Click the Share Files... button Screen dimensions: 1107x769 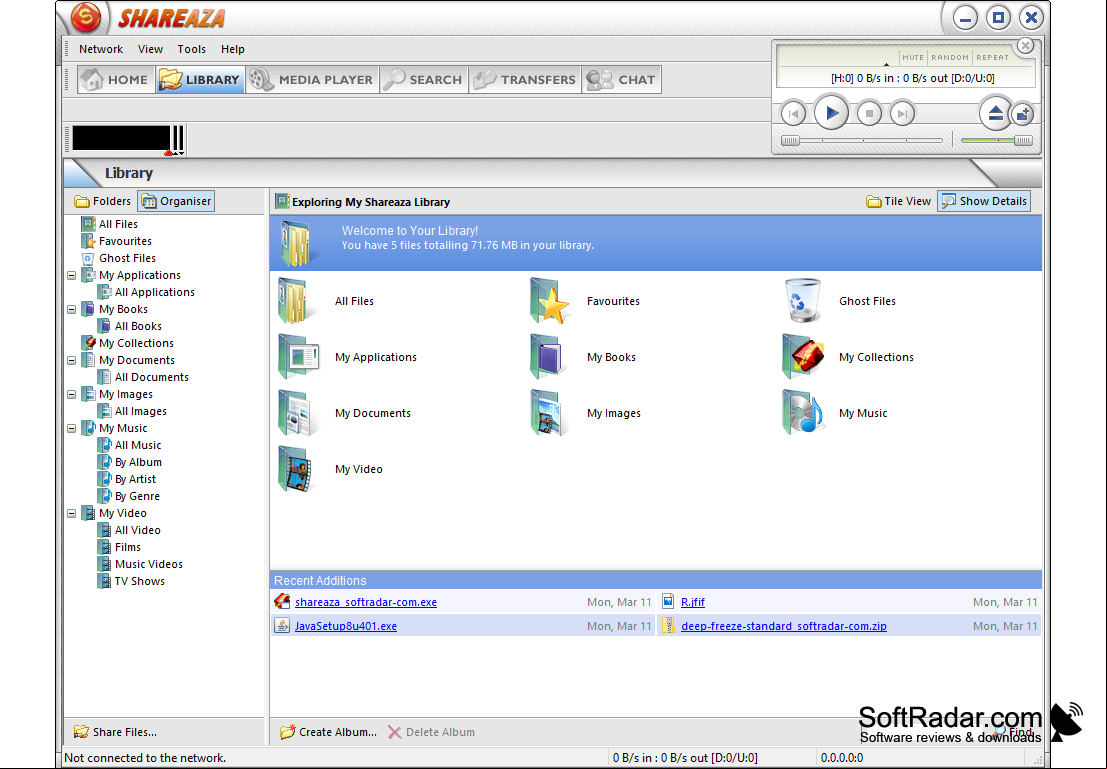[x=116, y=732]
